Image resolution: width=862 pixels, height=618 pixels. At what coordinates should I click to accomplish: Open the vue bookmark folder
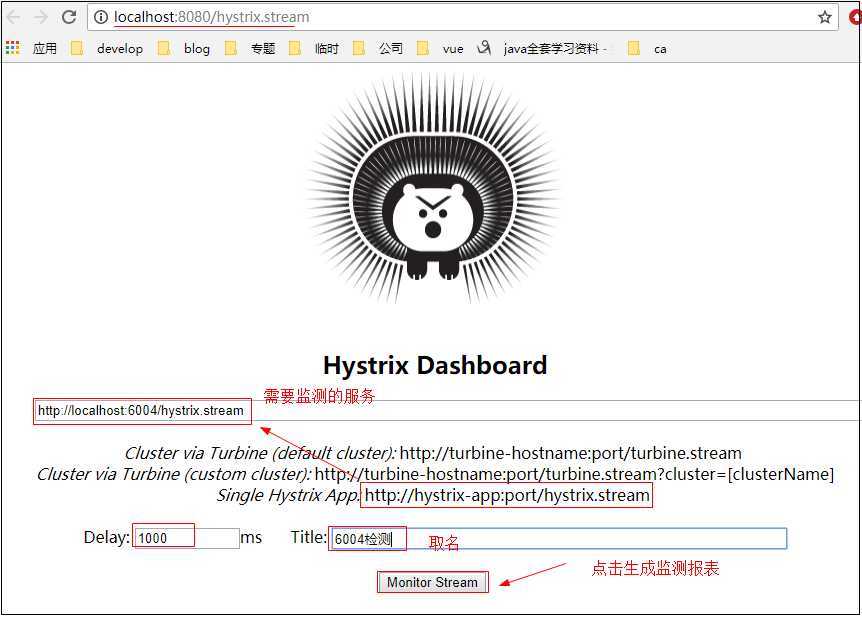(x=440, y=48)
